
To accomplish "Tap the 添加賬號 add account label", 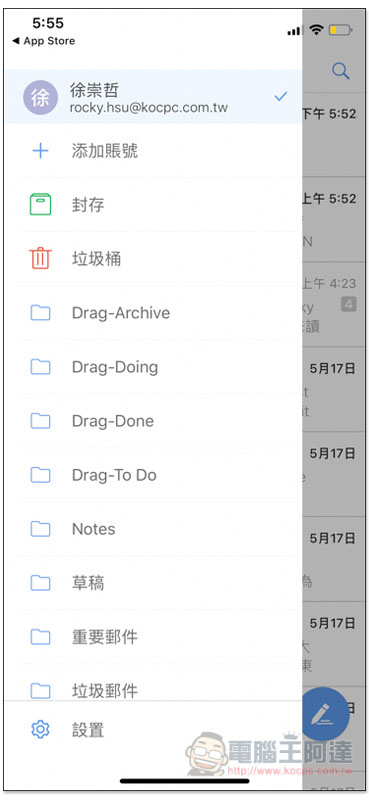I will [105, 151].
